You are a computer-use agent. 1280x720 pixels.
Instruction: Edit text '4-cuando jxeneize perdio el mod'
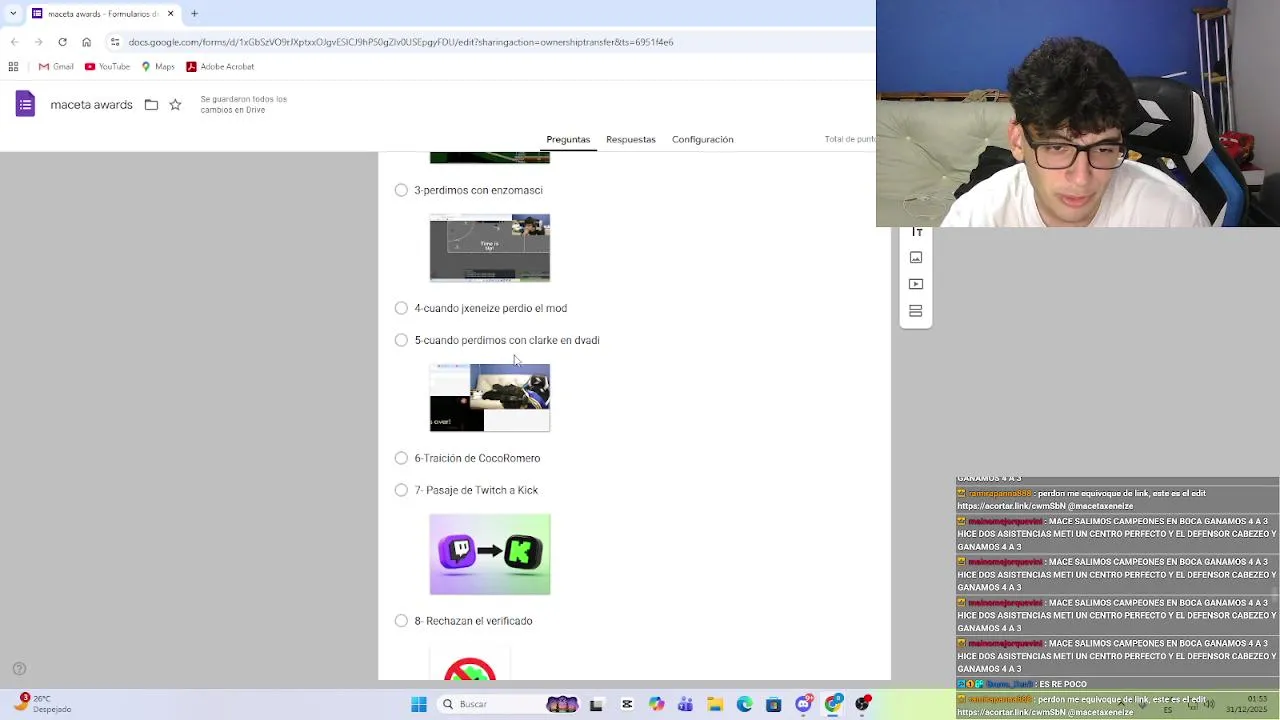[491, 308]
